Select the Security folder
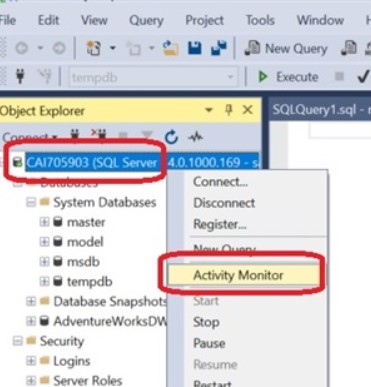This screenshot has width=371, height=387. 62,341
